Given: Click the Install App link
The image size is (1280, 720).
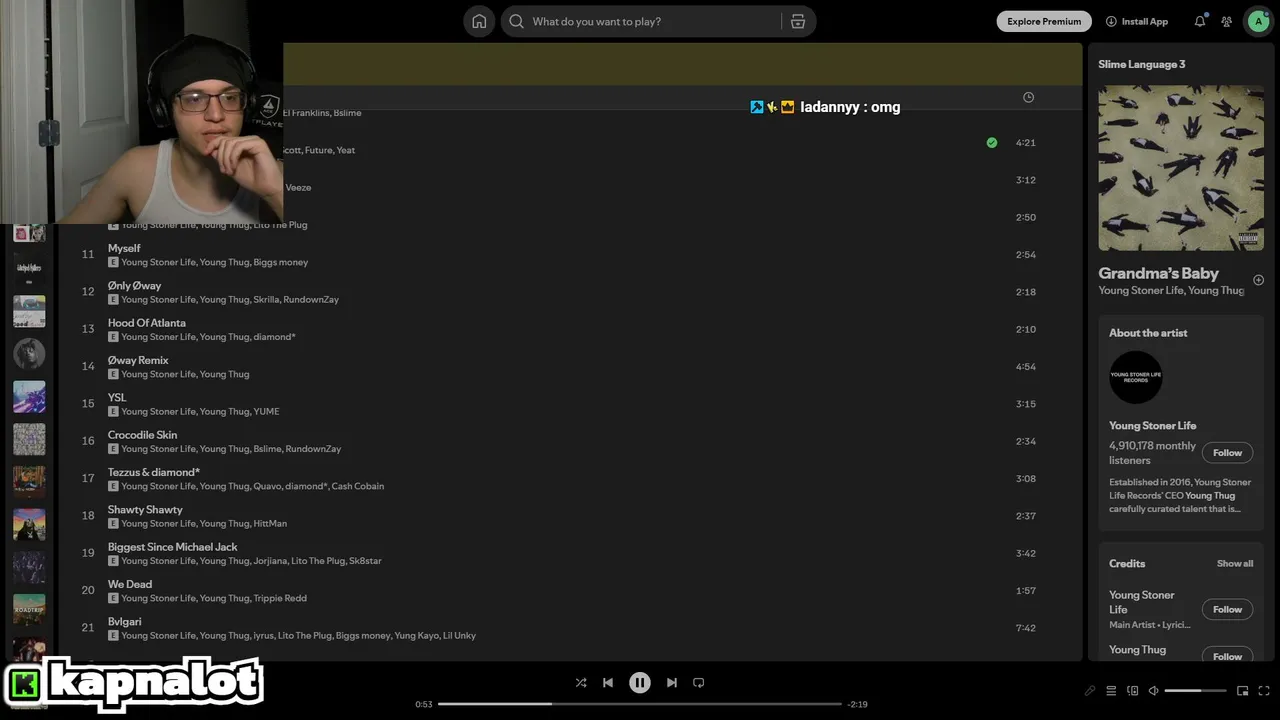Looking at the screenshot, I should (x=1137, y=21).
